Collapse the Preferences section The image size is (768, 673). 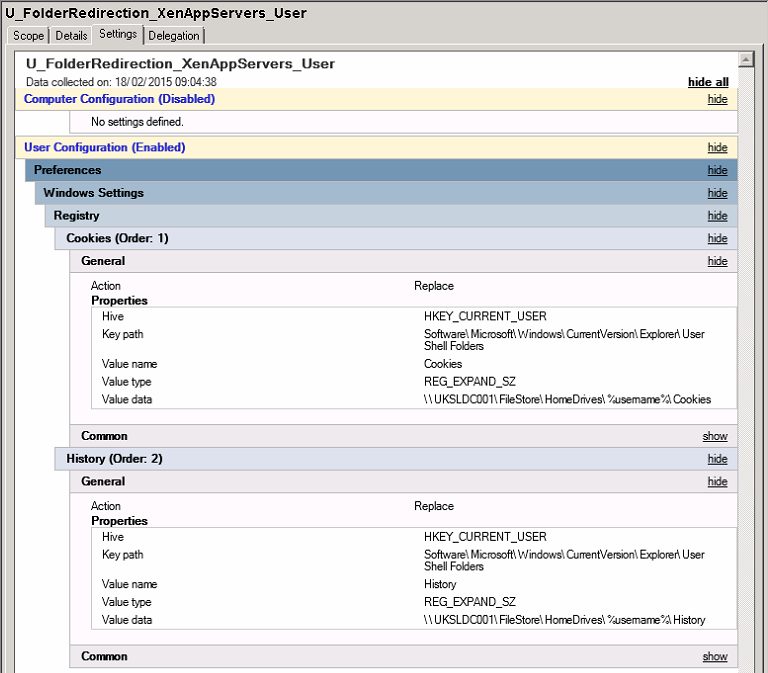pos(717,171)
